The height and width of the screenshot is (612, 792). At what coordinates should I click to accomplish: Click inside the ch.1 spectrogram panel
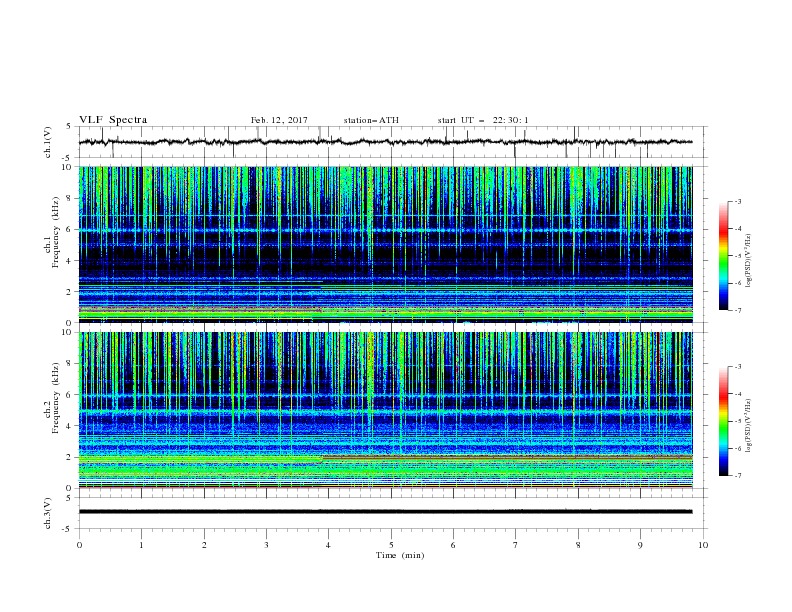(385, 244)
